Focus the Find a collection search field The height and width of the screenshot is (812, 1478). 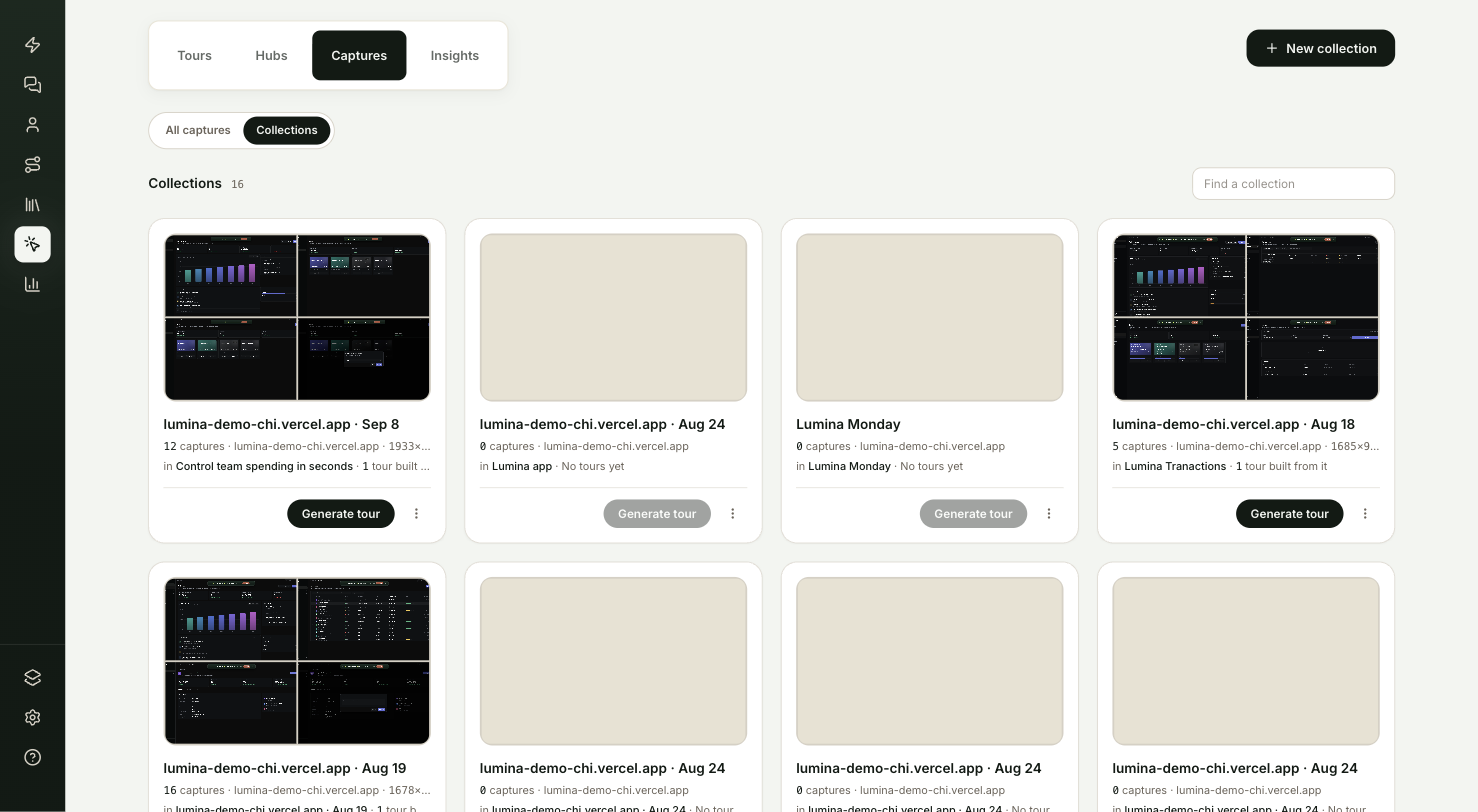pos(1293,184)
